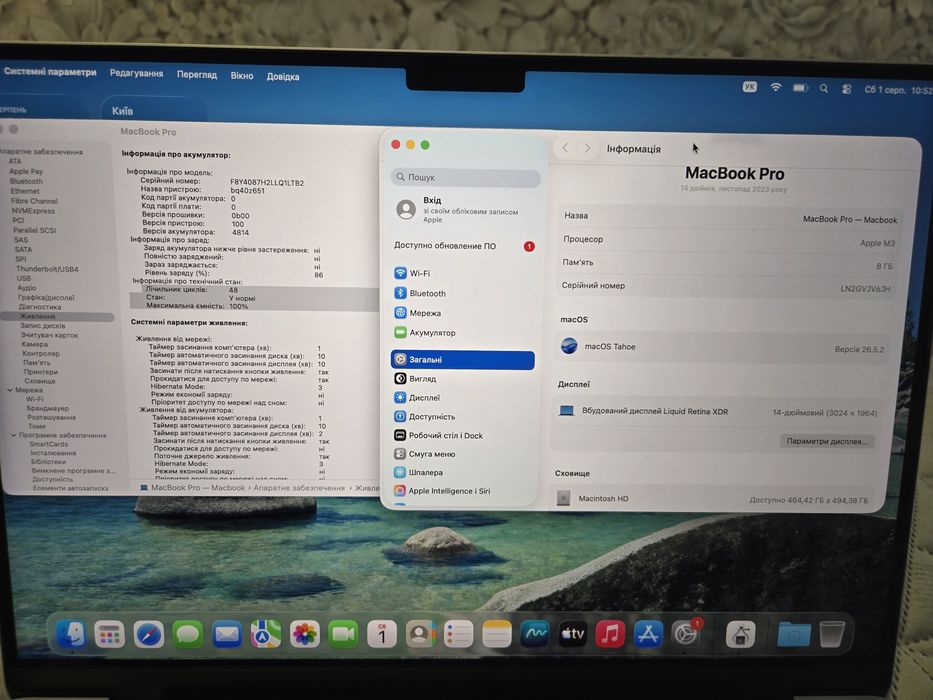Open Мережа settings section
The width and height of the screenshot is (933, 700).
coord(463,313)
